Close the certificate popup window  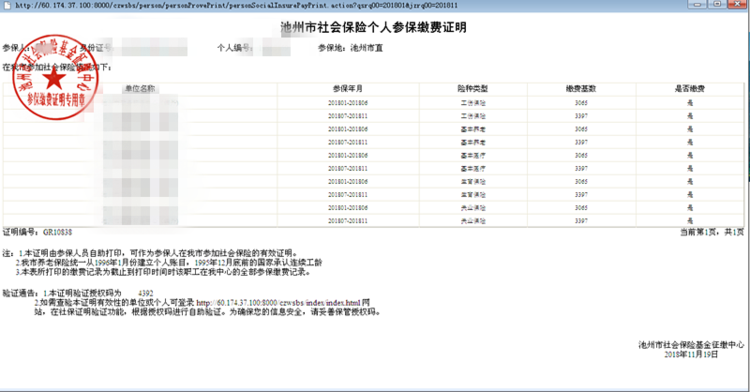point(738,4)
